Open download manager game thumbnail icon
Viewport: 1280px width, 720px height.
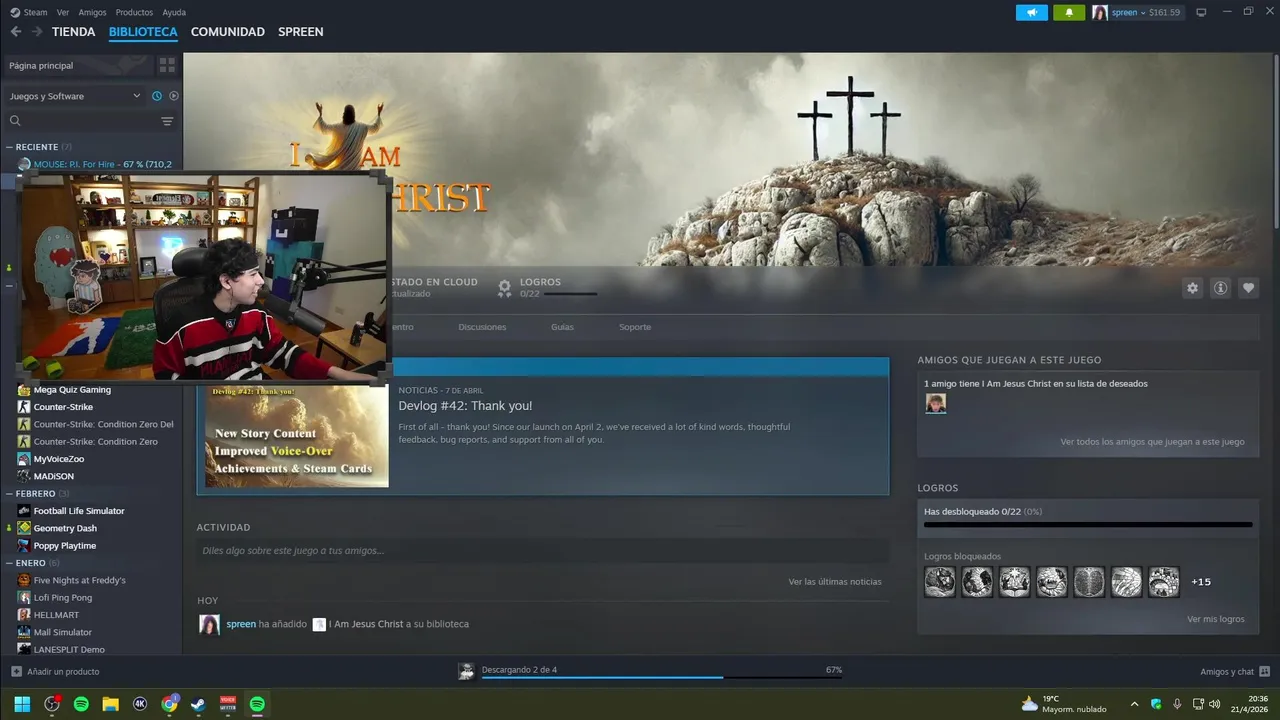466,671
